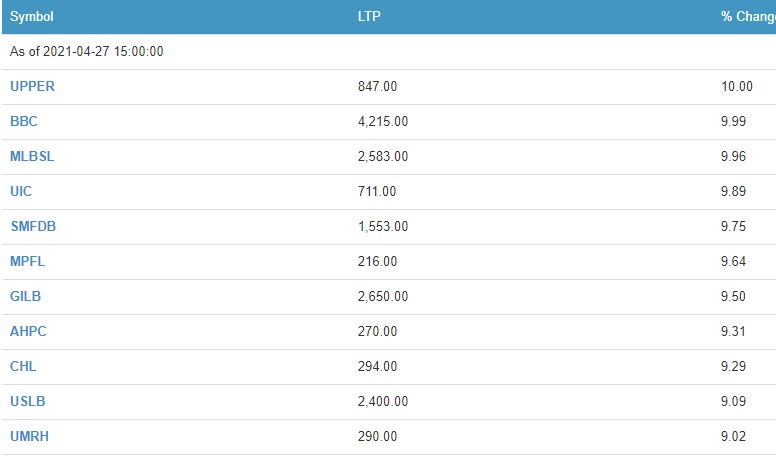Sort by the % Change column header

[747, 17]
